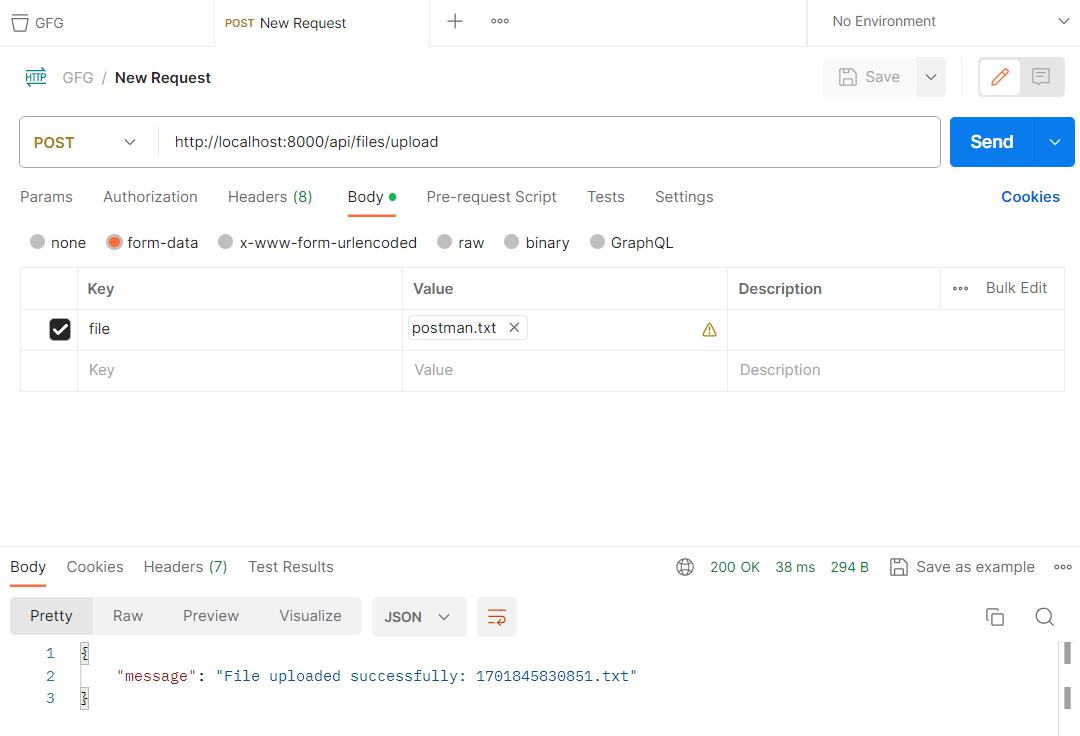The height and width of the screenshot is (736, 1080).
Task: Open response search with magnifier icon
Action: (1045, 617)
